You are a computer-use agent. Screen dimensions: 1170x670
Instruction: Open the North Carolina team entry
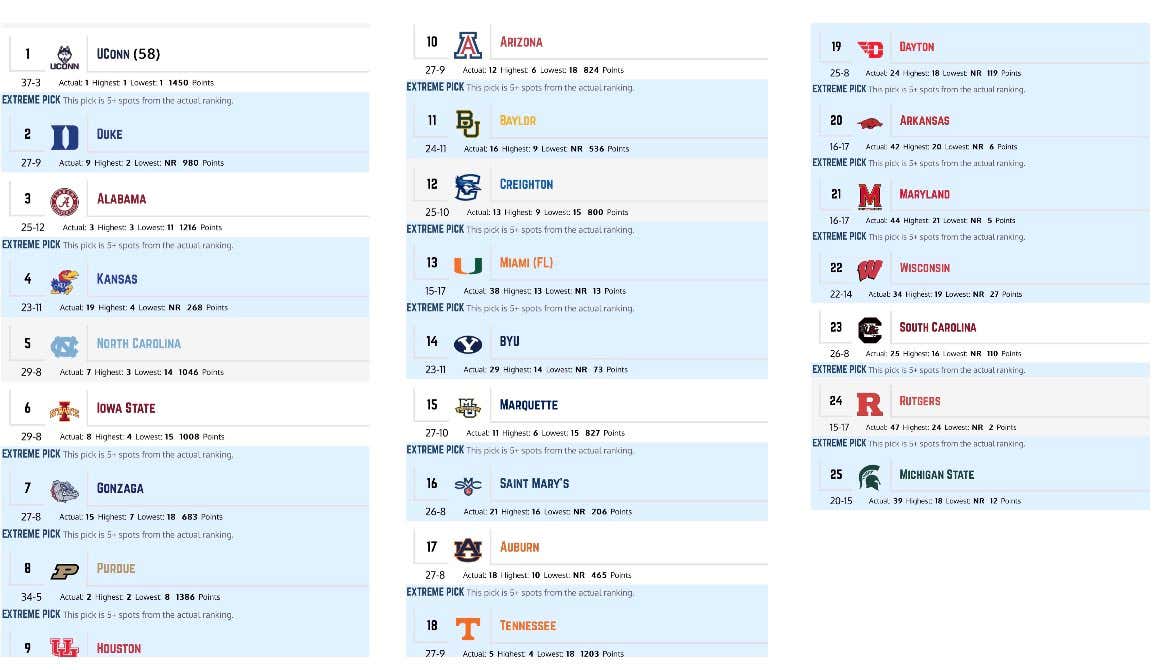140,343
